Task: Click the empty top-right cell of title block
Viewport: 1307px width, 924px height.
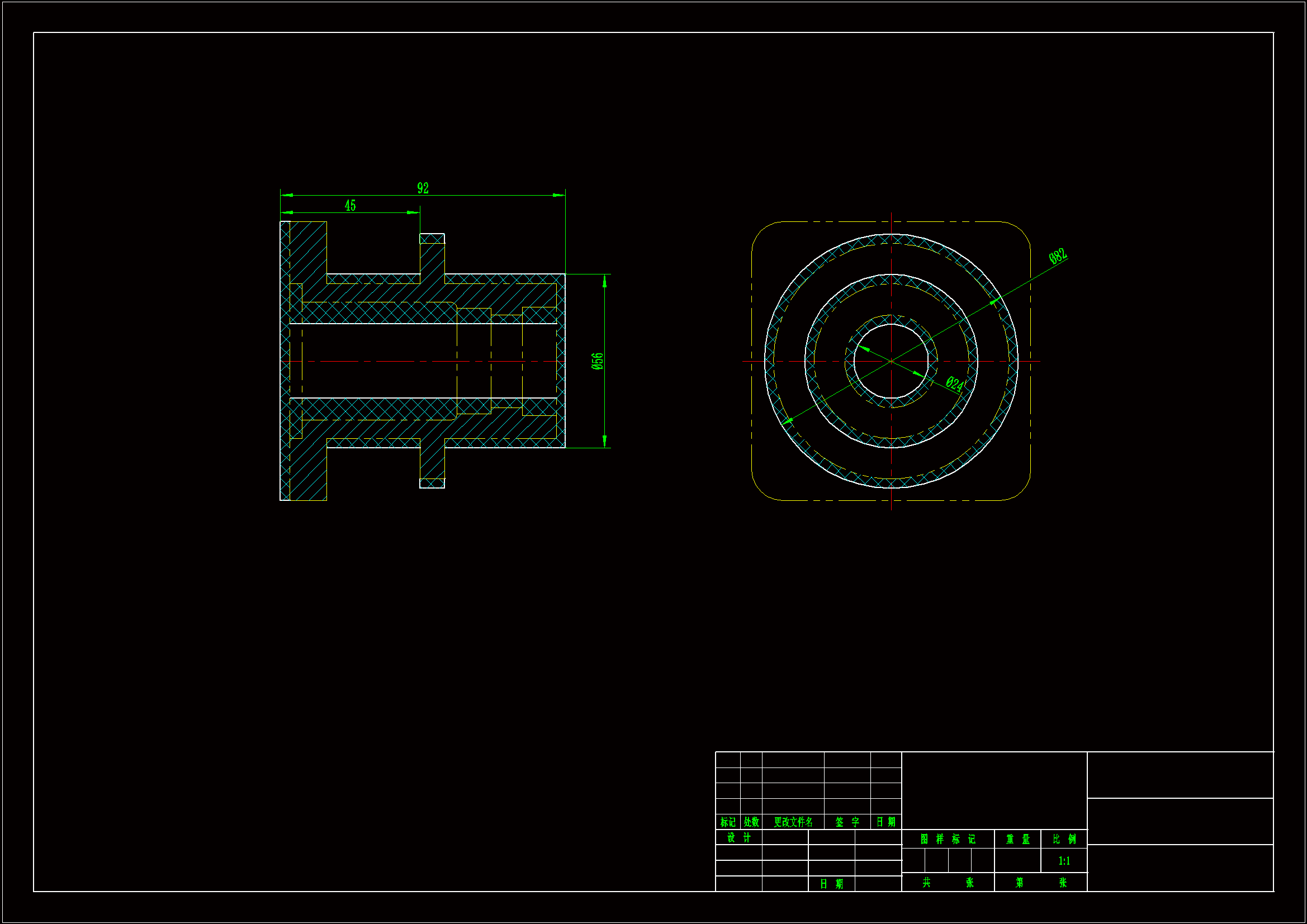Action: (x=1180, y=775)
